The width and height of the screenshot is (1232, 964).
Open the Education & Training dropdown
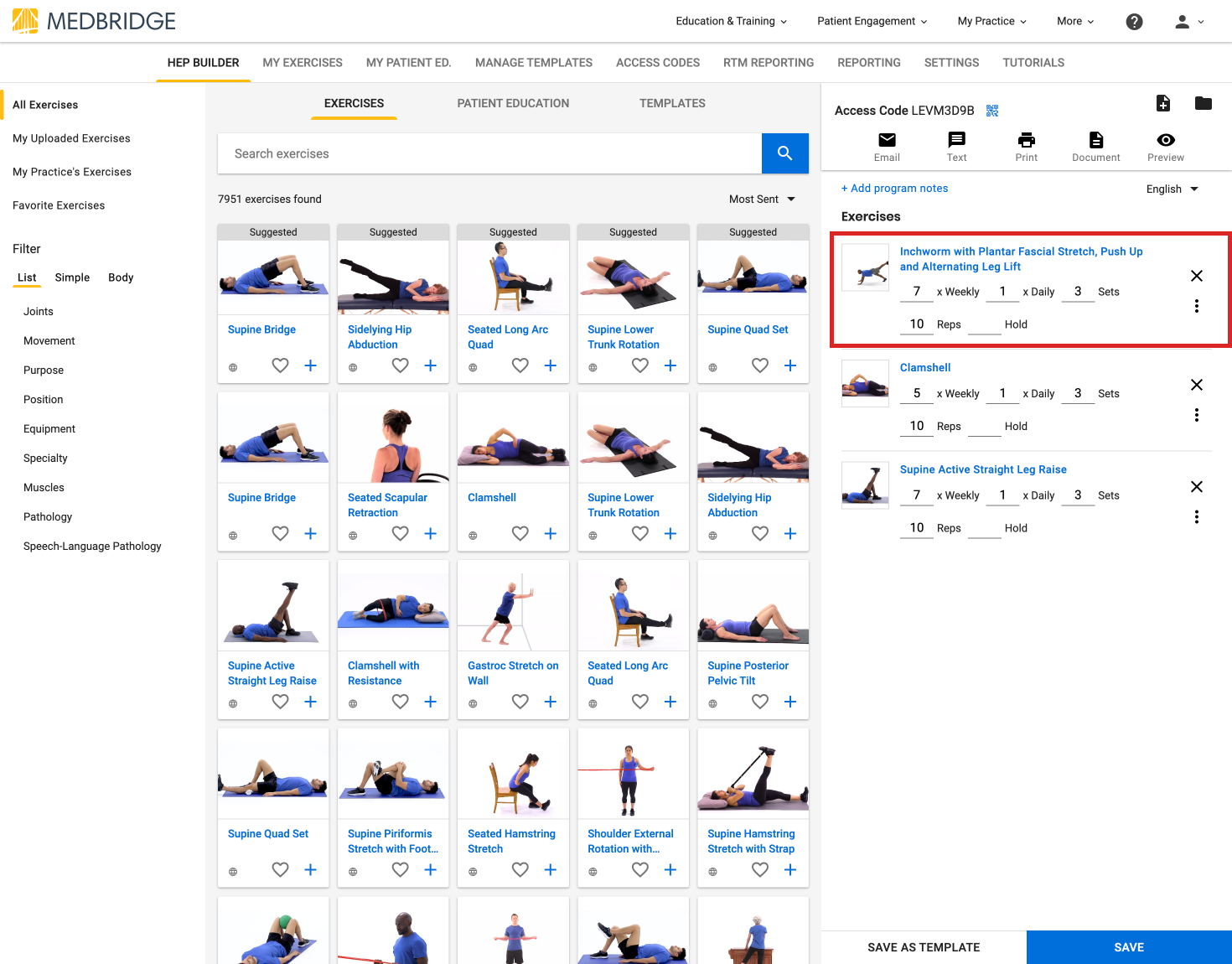pos(732,21)
